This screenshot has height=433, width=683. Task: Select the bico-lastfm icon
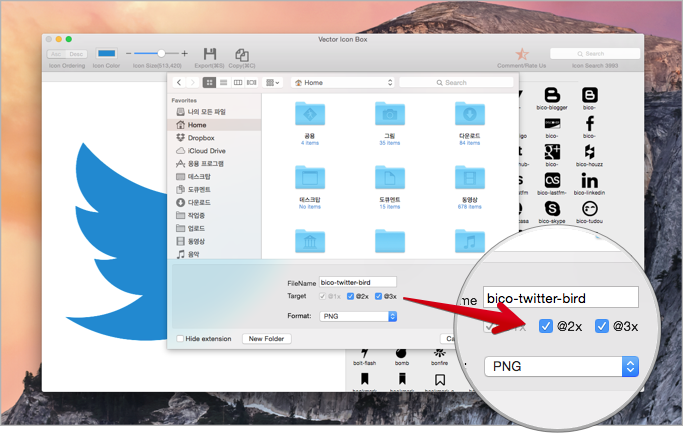(552, 180)
